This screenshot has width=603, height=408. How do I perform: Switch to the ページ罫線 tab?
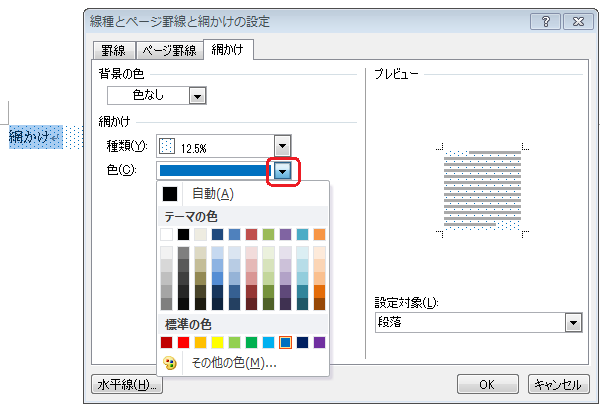click(165, 50)
